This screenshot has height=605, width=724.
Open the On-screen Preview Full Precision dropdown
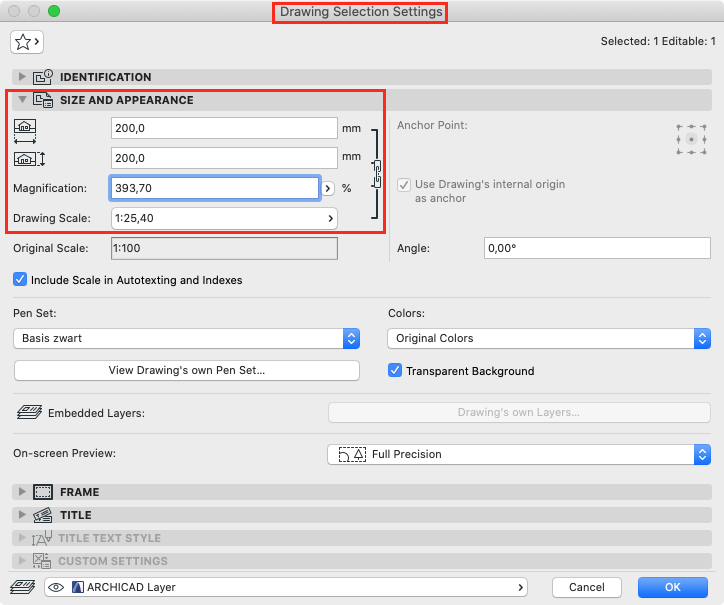[519, 454]
